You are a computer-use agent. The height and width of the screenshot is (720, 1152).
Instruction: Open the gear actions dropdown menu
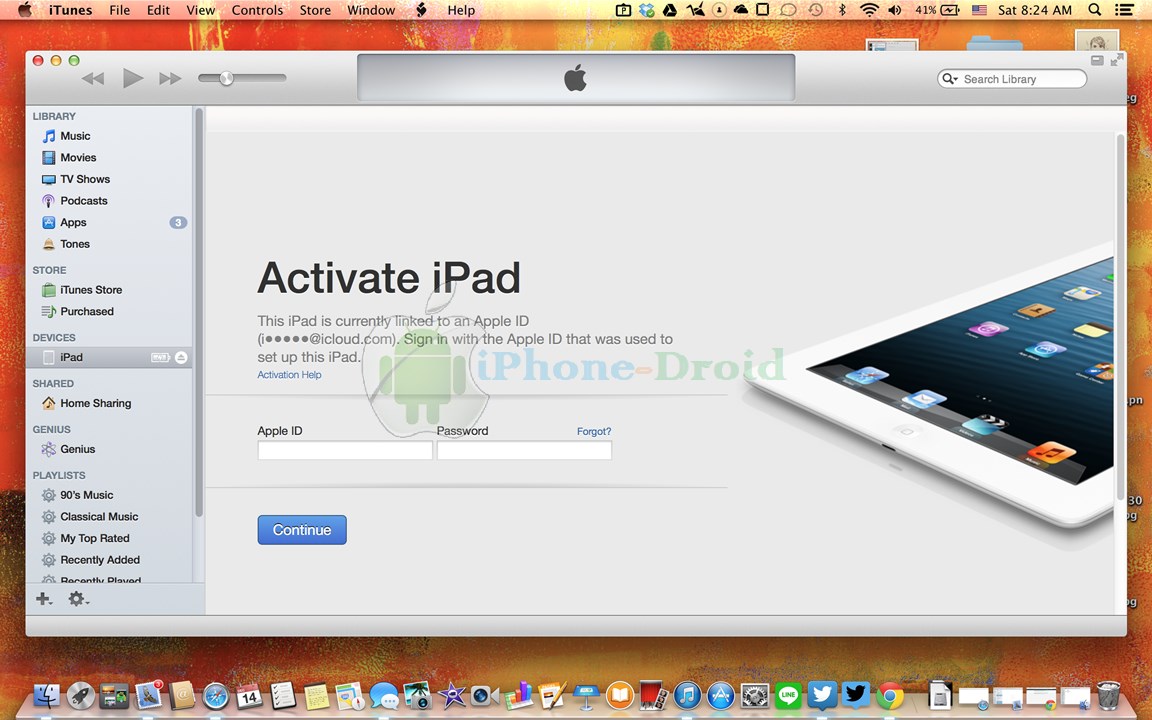pos(78,599)
